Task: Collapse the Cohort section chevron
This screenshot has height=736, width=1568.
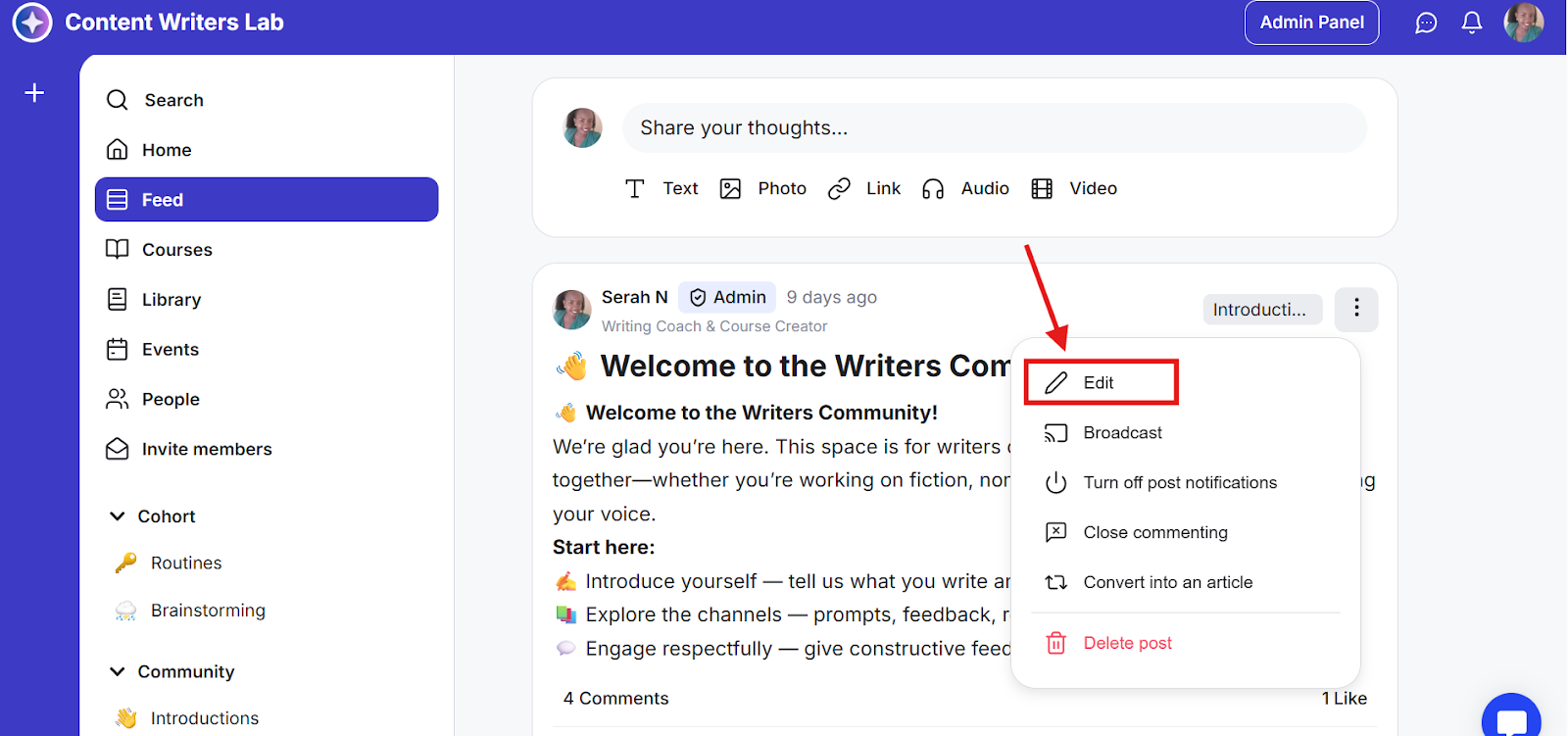Action: point(118,516)
